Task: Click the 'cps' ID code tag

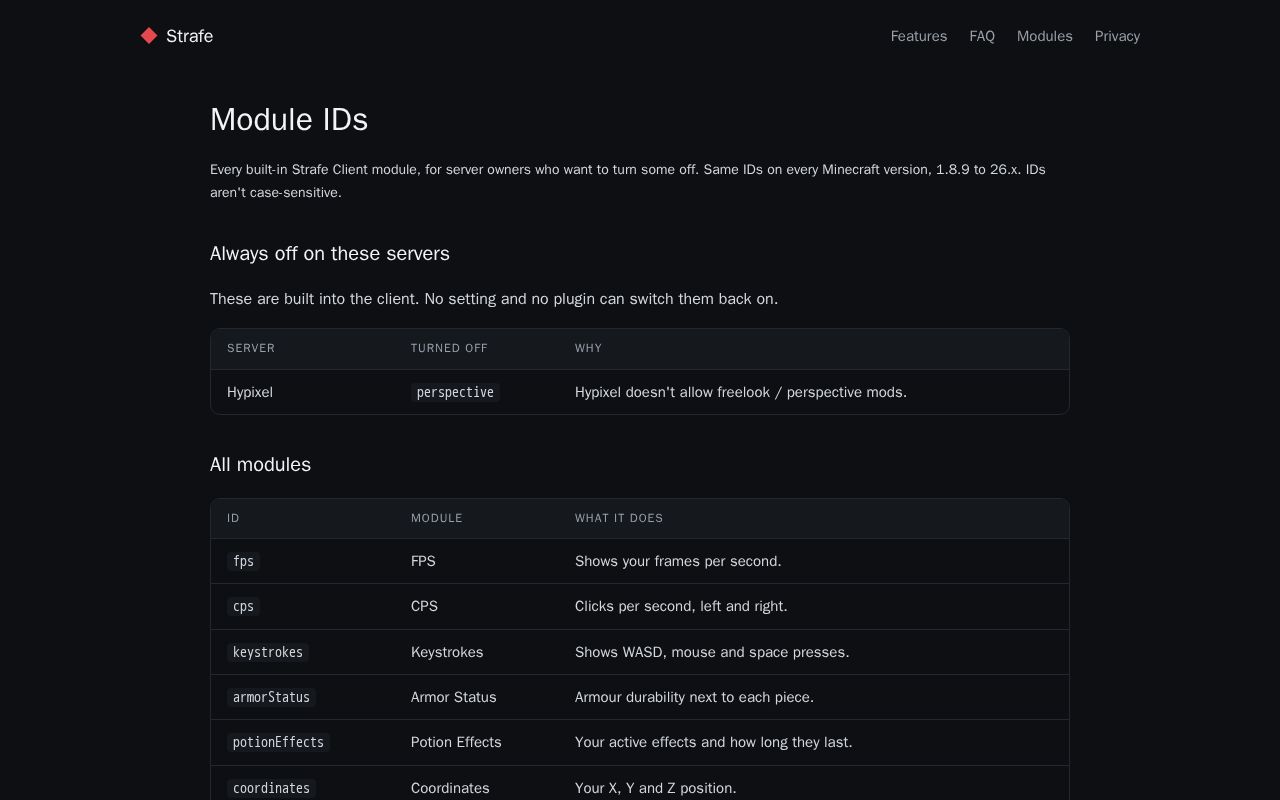Action: pyautogui.click(x=243, y=606)
